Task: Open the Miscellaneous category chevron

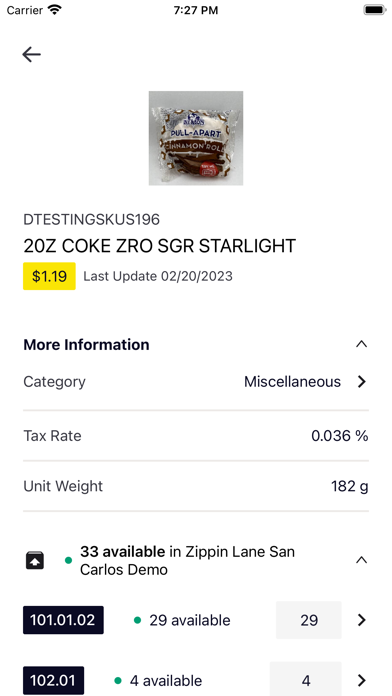Action: pyautogui.click(x=362, y=382)
